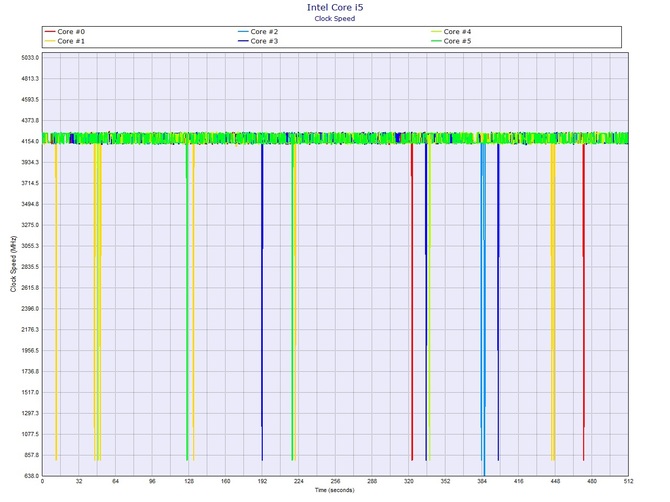Click the 192 x-axis tick label

[262, 481]
